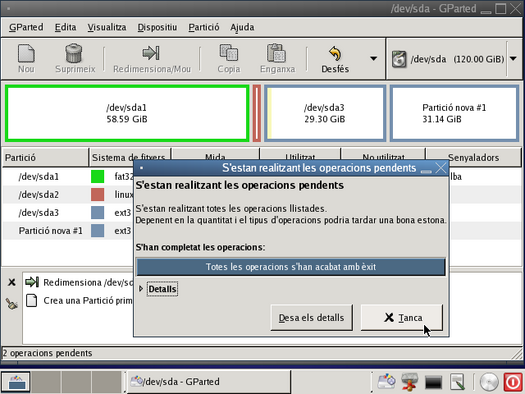Click the X icon to undo pending operation
This screenshot has height=394, width=525.
[11, 283]
